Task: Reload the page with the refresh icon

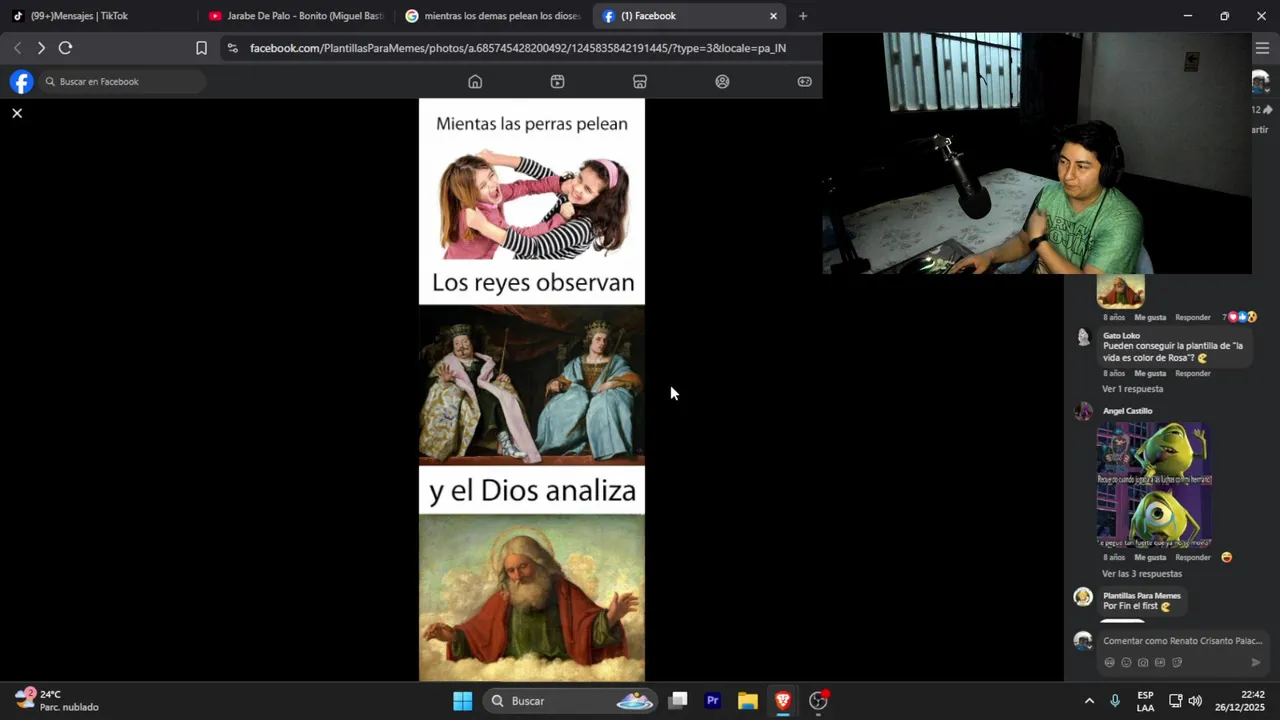Action: tap(65, 48)
